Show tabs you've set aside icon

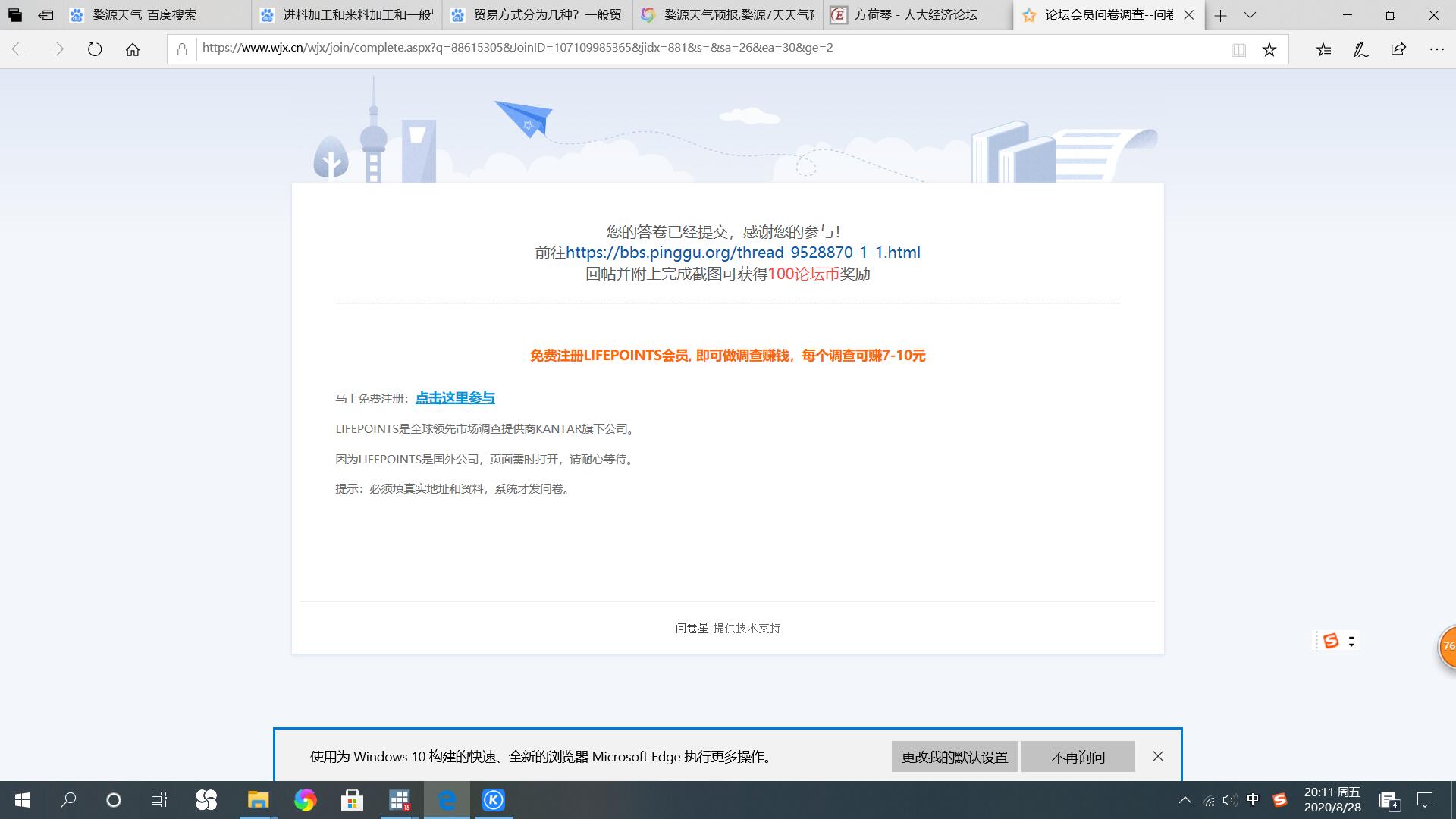point(15,15)
